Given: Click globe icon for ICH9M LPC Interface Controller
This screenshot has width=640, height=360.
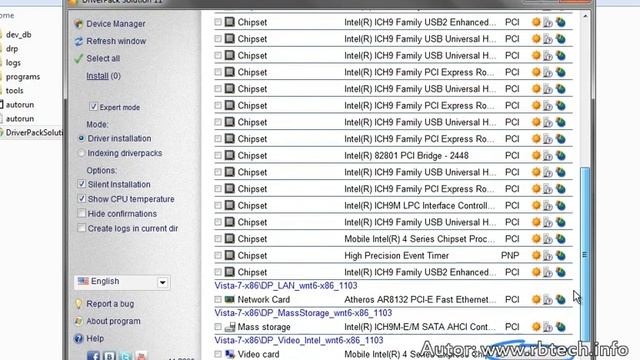Looking at the screenshot, I should click(x=561, y=205).
